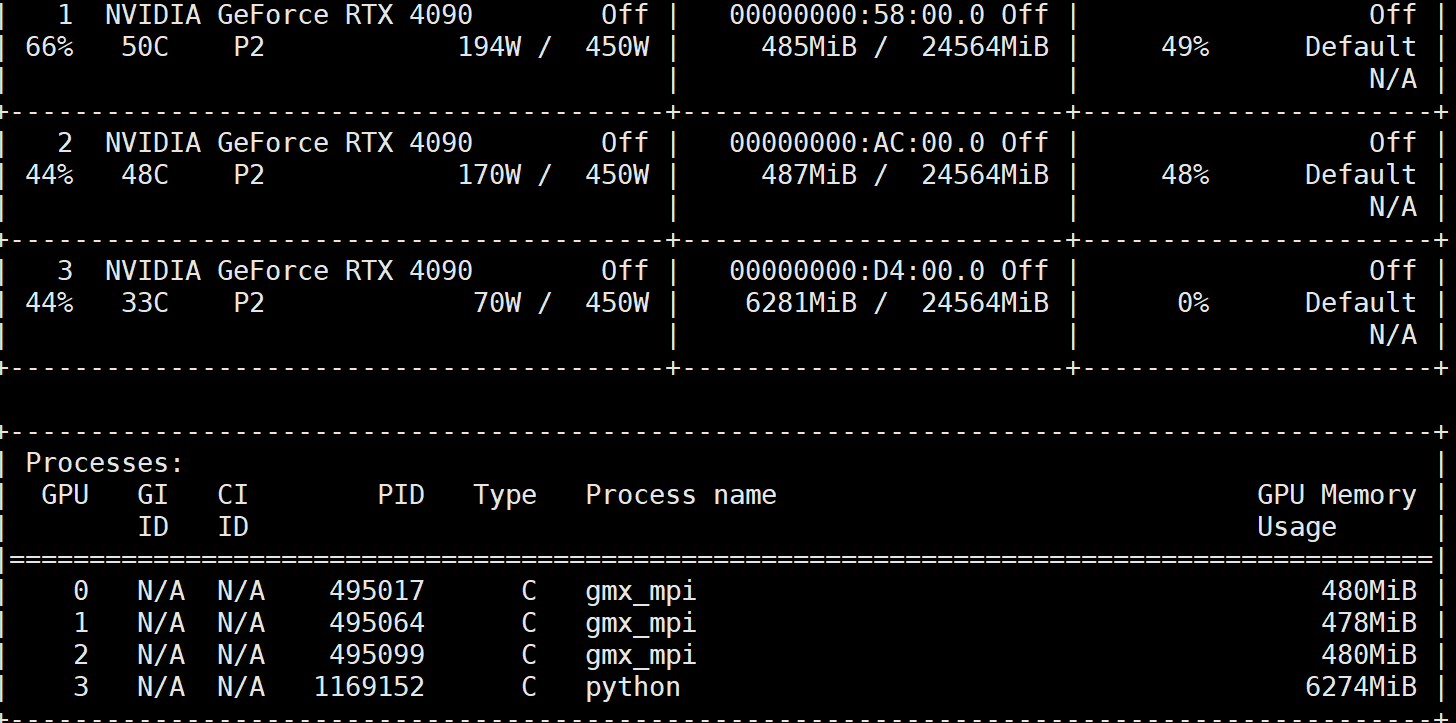Viewport: 1456px width, 723px height.
Task: Select the 170W power usage value
Action: click(489, 175)
